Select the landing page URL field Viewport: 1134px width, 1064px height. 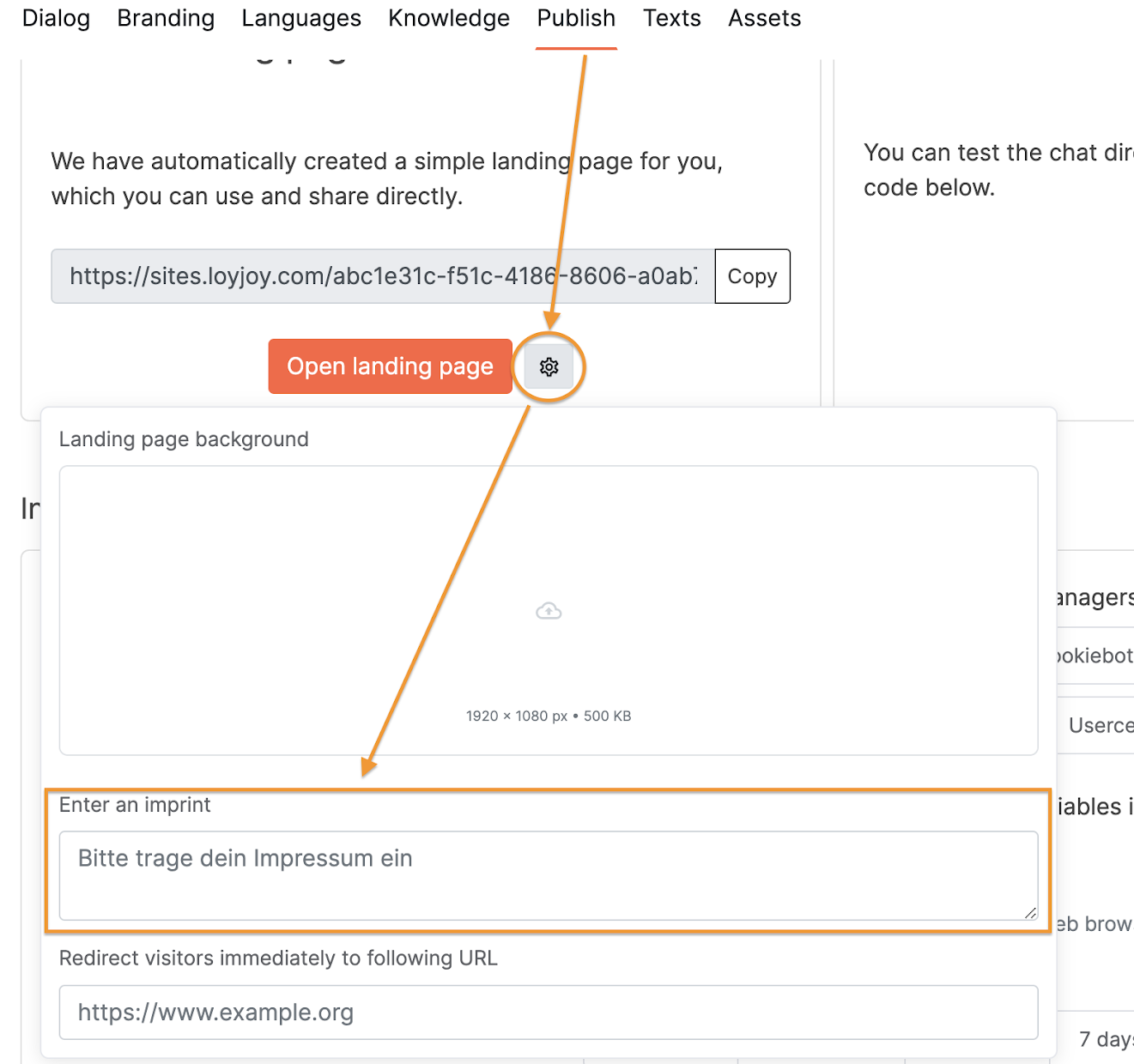pyautogui.click(x=382, y=276)
